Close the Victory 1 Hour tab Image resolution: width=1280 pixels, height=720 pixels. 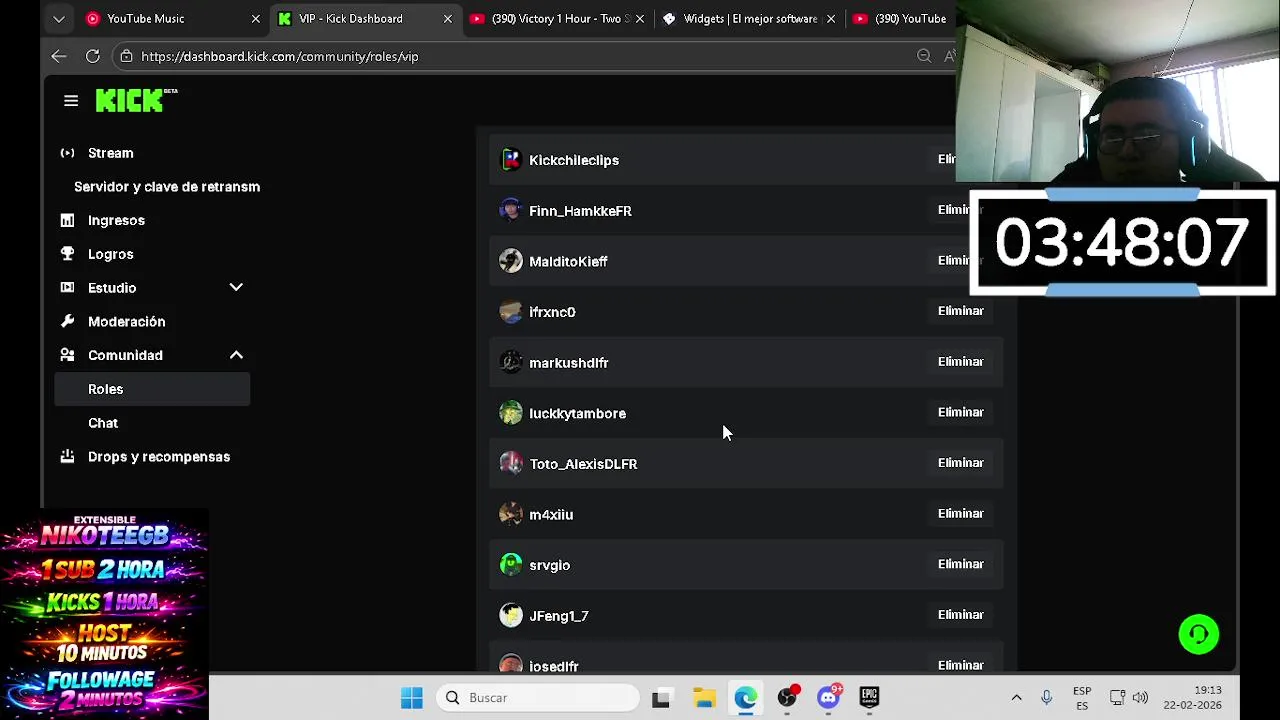tap(639, 18)
